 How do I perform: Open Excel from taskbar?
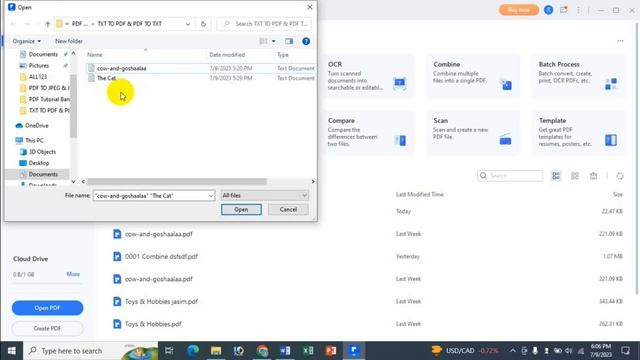(308, 351)
